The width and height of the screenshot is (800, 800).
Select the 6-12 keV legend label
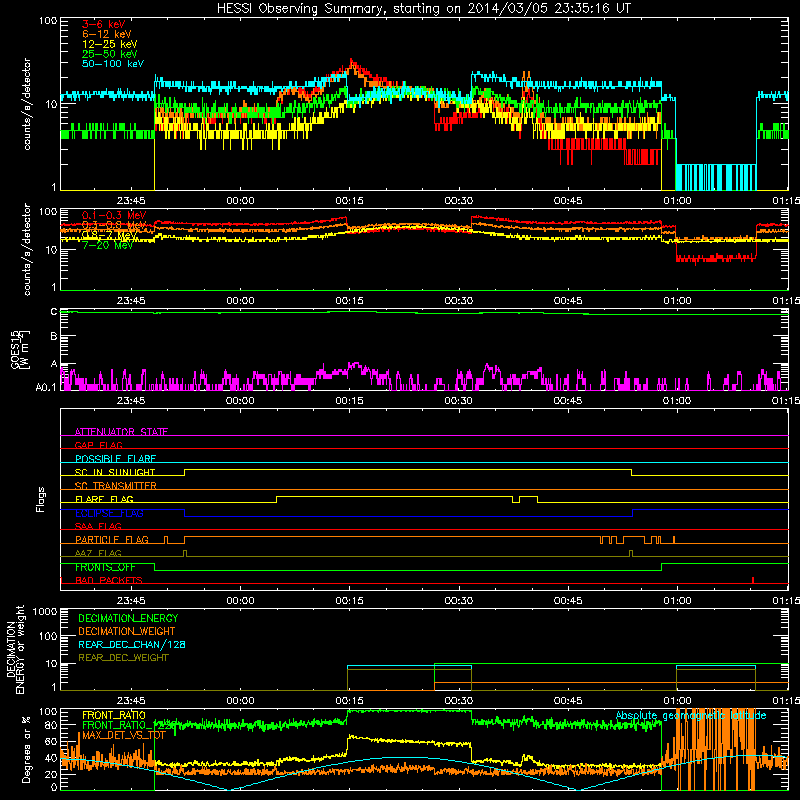click(x=107, y=34)
